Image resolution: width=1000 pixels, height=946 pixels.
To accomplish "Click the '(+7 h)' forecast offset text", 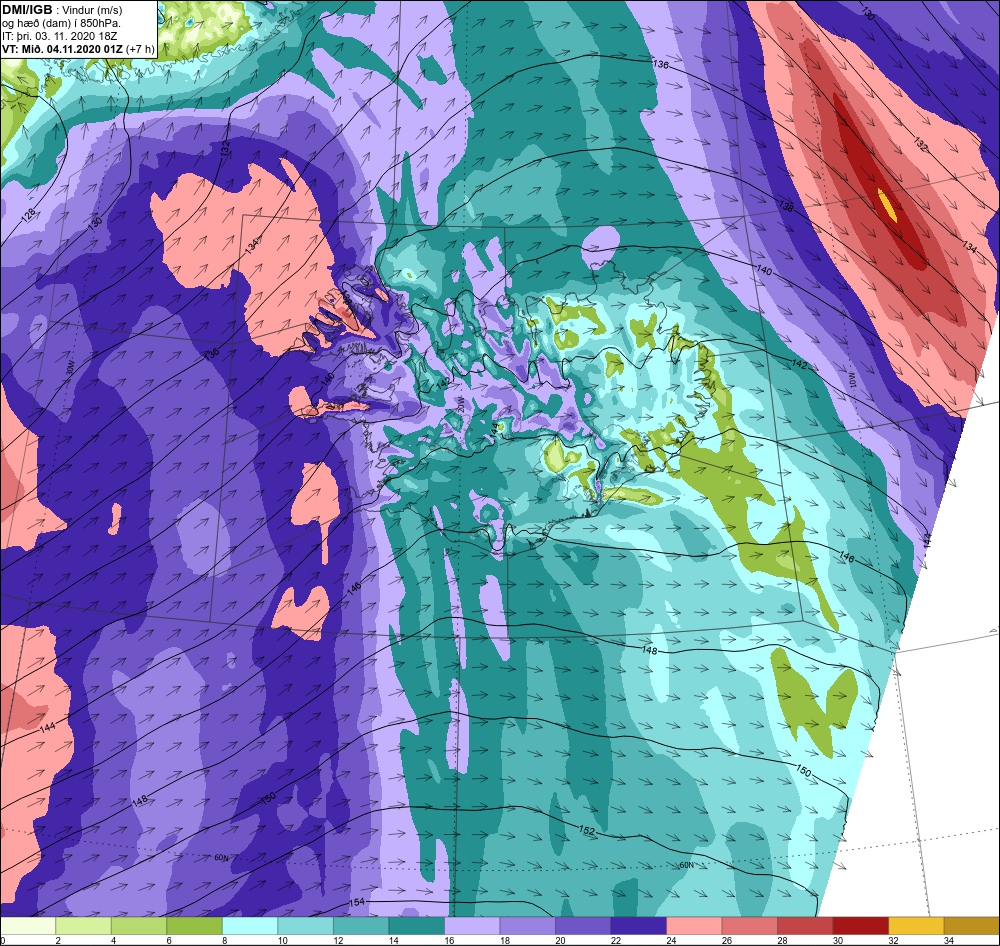I will coord(140,49).
